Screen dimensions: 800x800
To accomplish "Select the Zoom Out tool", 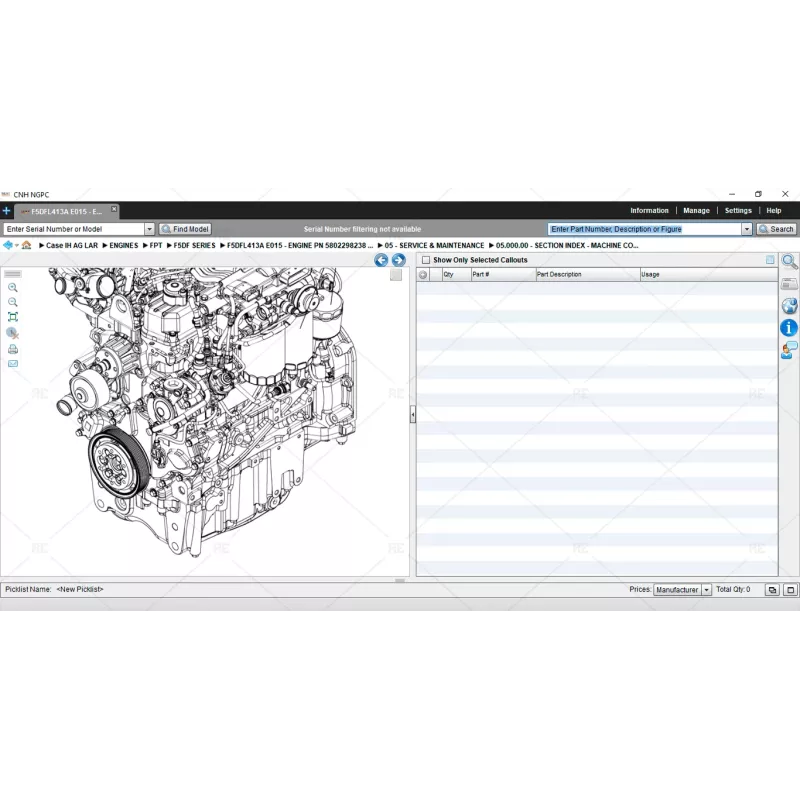I will [13, 302].
